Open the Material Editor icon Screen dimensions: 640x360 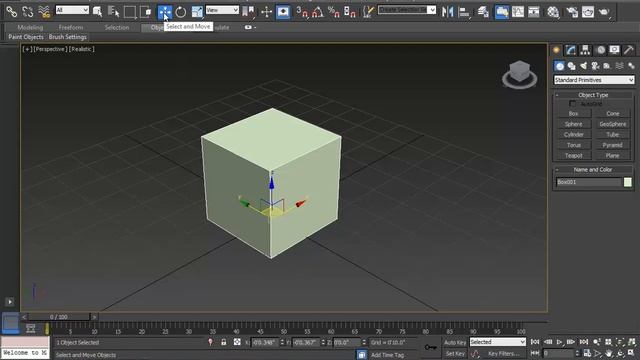pyautogui.click(x=553, y=12)
